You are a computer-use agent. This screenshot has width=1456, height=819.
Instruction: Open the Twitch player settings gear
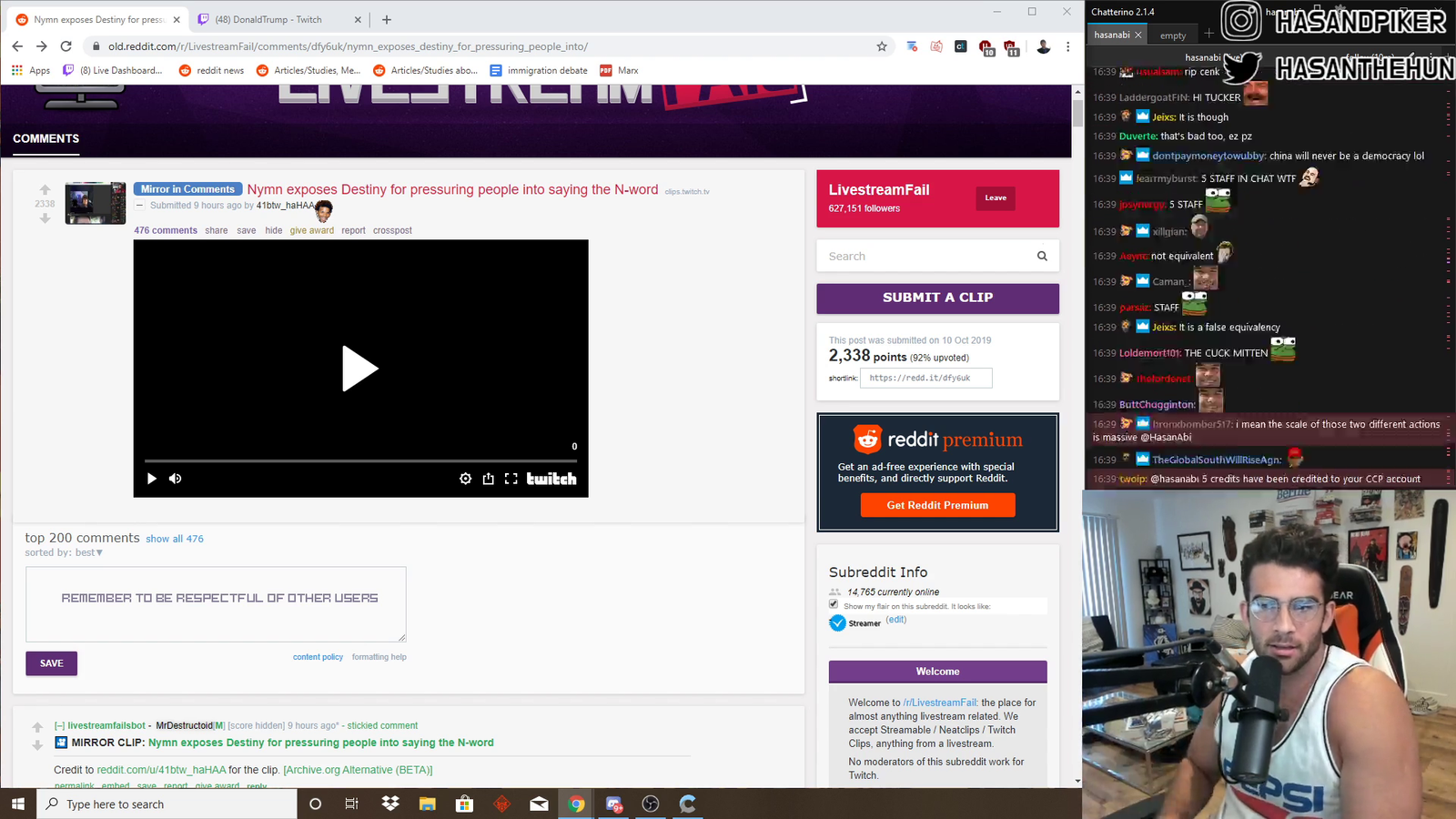(x=465, y=479)
